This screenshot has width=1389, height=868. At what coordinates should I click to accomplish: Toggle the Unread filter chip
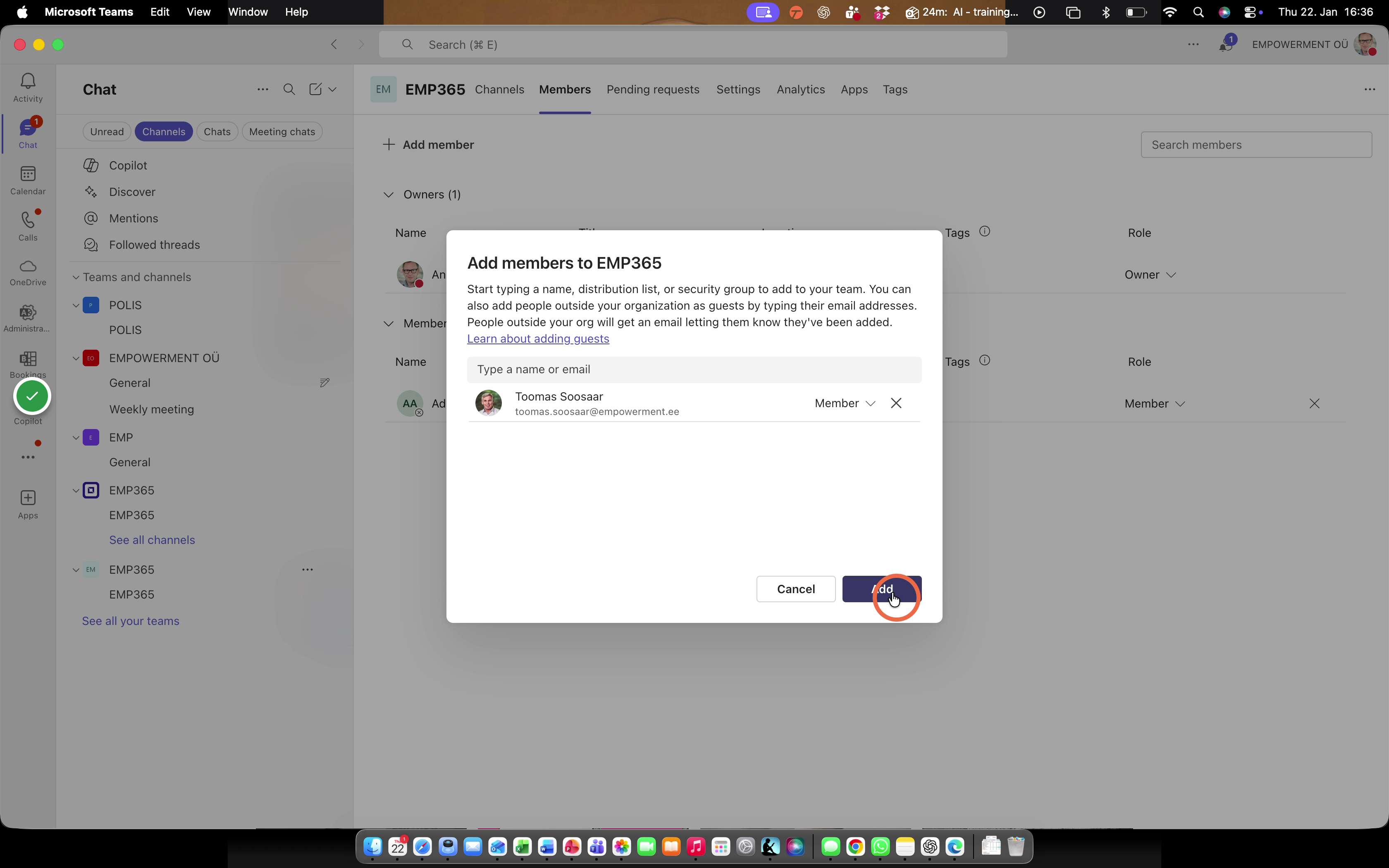click(107, 131)
